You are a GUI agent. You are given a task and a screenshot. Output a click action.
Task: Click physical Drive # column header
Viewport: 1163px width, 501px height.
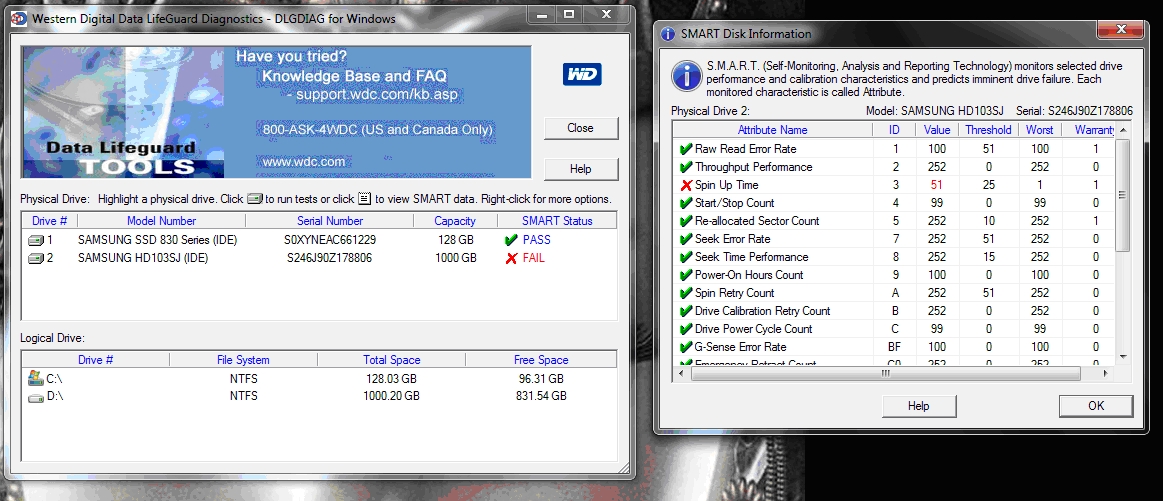click(50, 220)
